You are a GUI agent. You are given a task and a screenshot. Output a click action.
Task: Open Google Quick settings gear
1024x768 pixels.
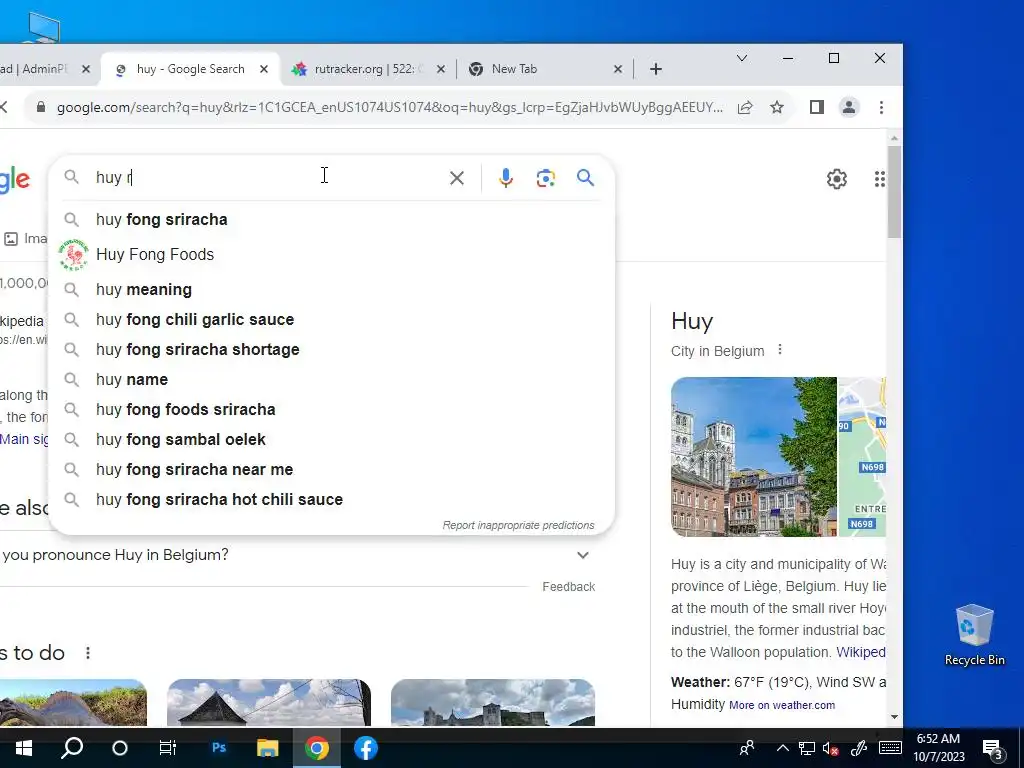[x=837, y=179]
